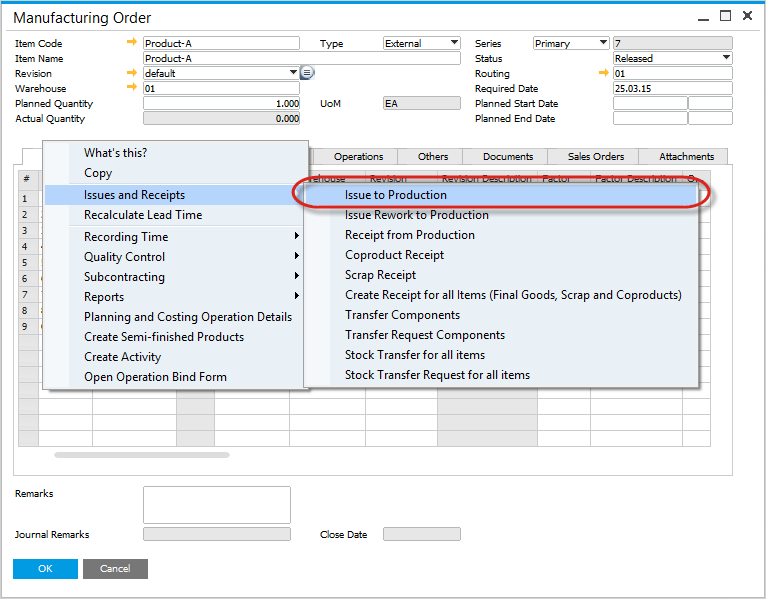This screenshot has height=599, width=766.
Task: Minimize the Manufacturing Order window
Action: [x=701, y=16]
